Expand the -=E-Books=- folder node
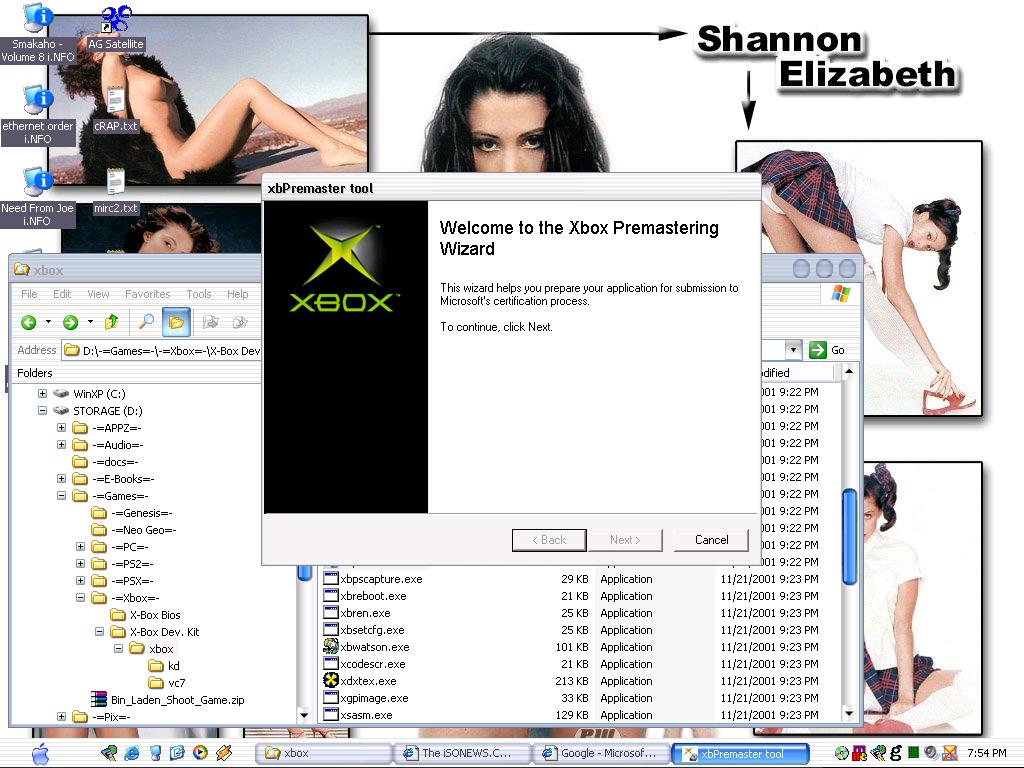The image size is (1024, 768). (x=61, y=479)
